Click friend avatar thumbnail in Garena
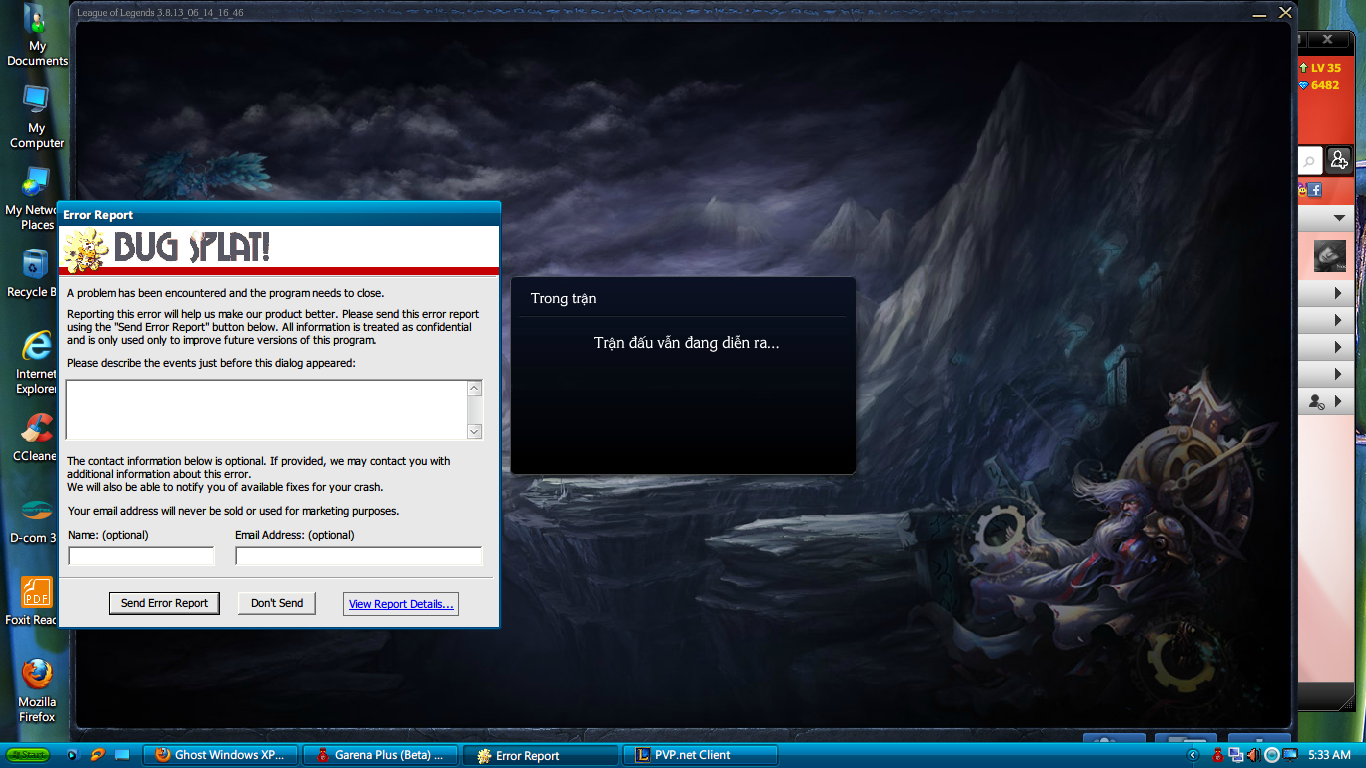Screen dimensions: 1366x768 point(1329,256)
